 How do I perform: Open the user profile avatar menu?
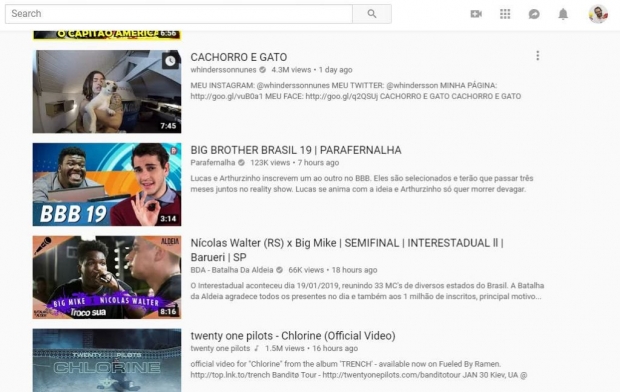tap(598, 14)
